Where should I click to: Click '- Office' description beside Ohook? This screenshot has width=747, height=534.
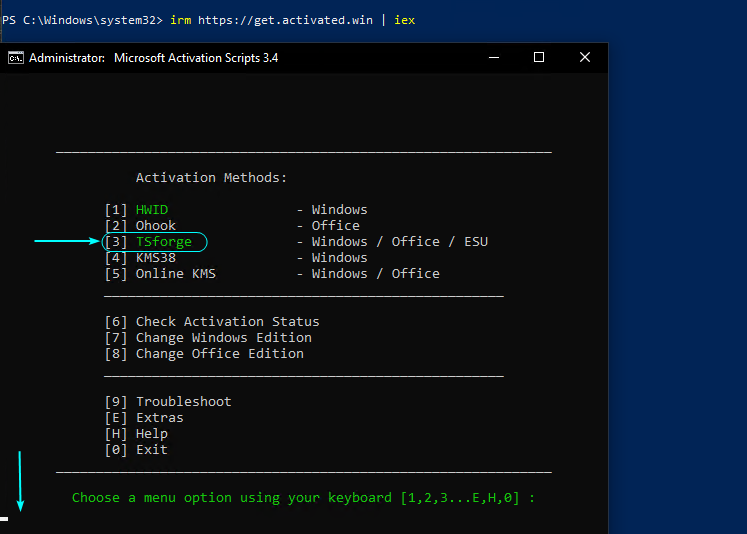[x=328, y=225]
